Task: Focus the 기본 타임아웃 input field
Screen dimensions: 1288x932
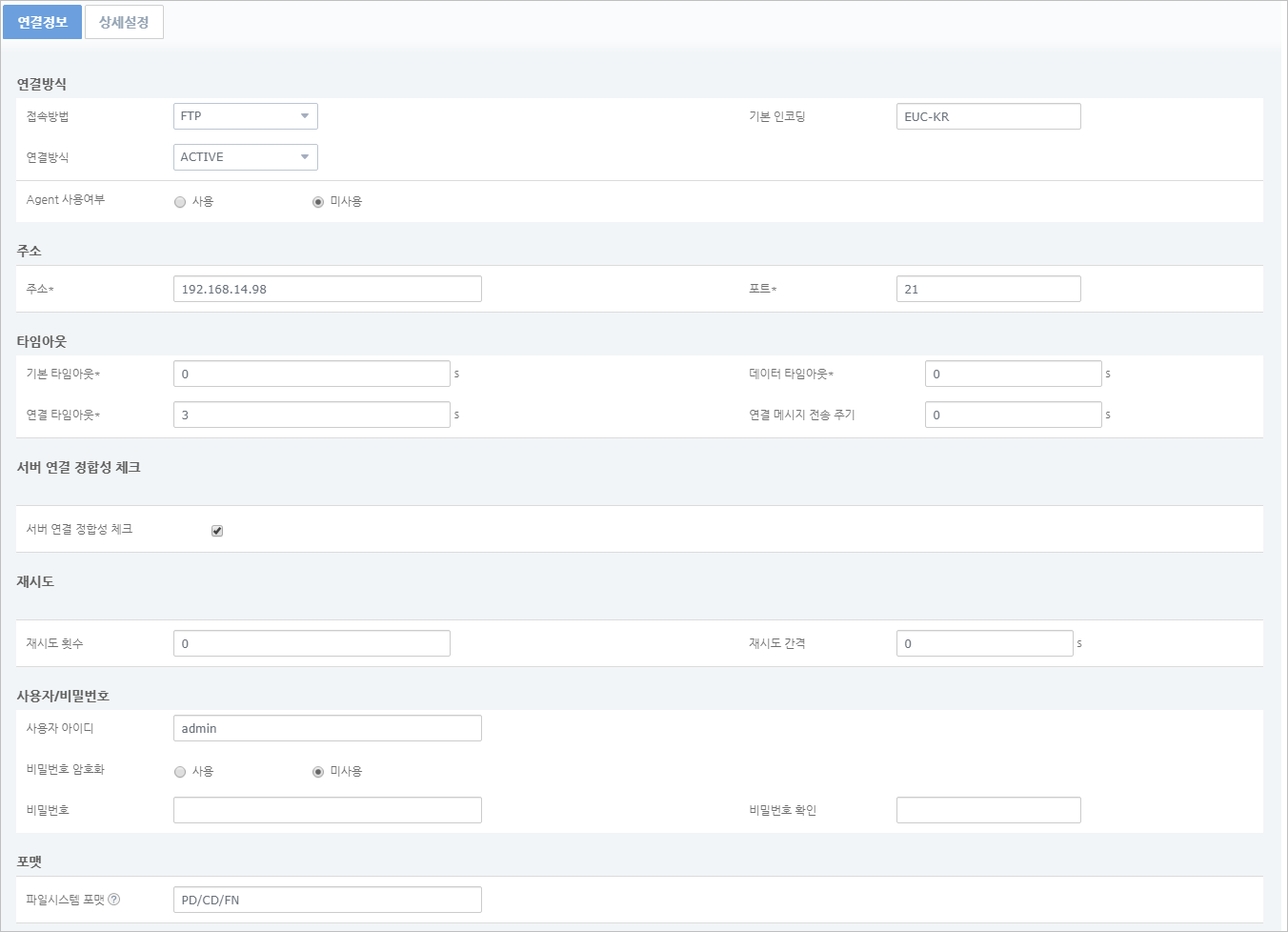Action: (312, 374)
